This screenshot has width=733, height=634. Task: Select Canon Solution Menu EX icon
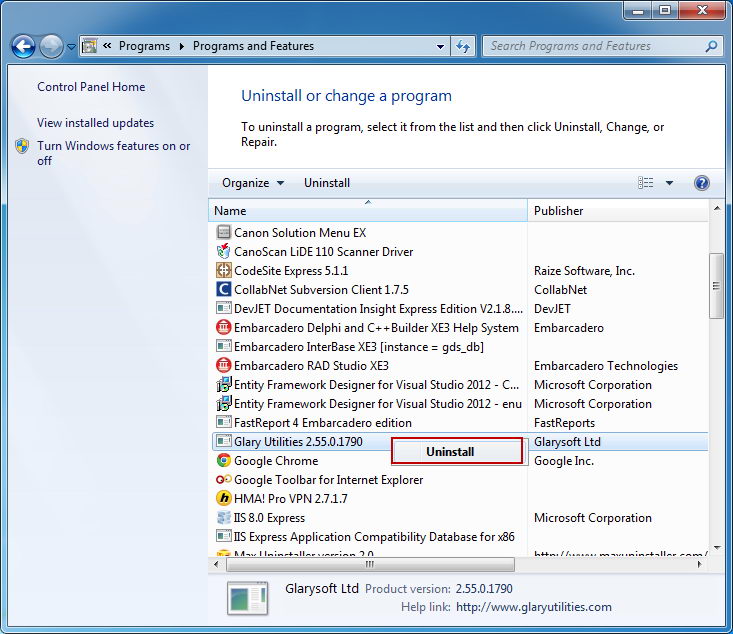pos(224,232)
